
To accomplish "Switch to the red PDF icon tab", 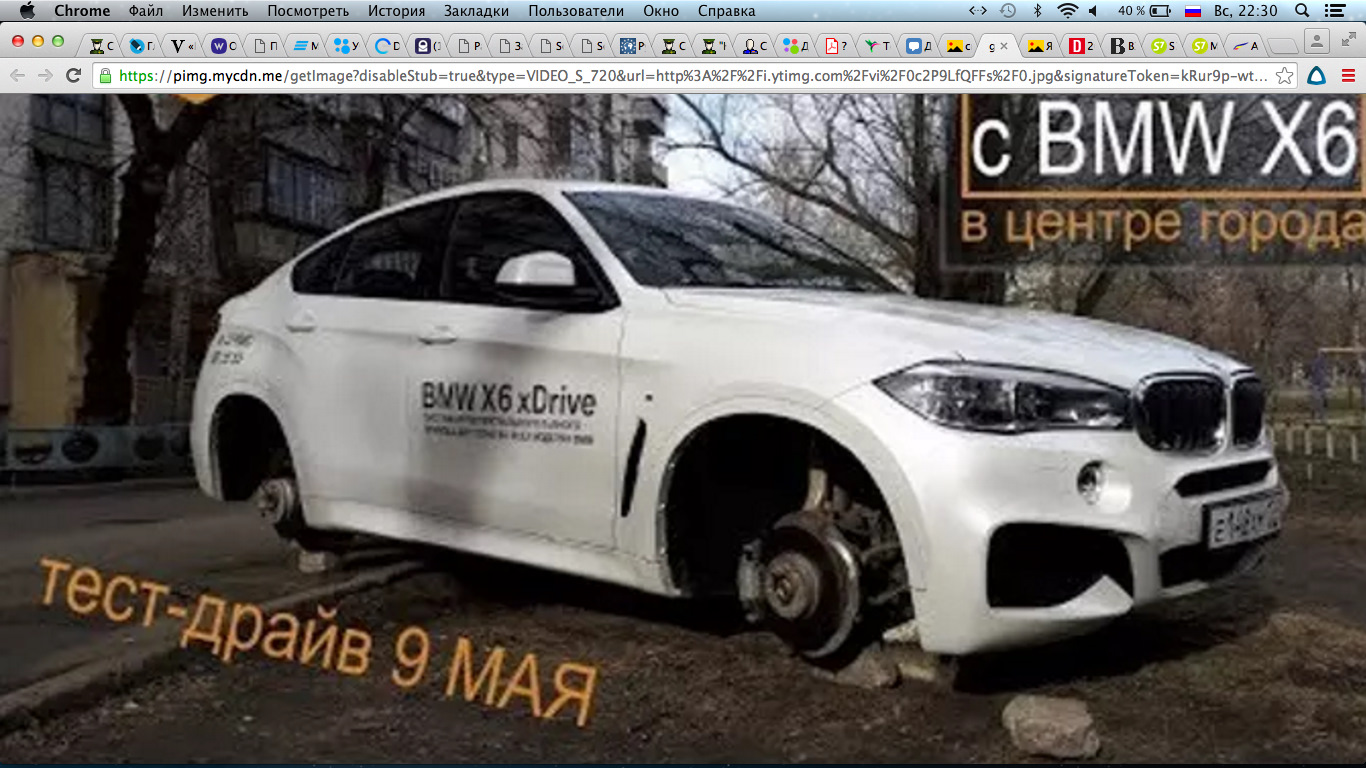I will [832, 46].
